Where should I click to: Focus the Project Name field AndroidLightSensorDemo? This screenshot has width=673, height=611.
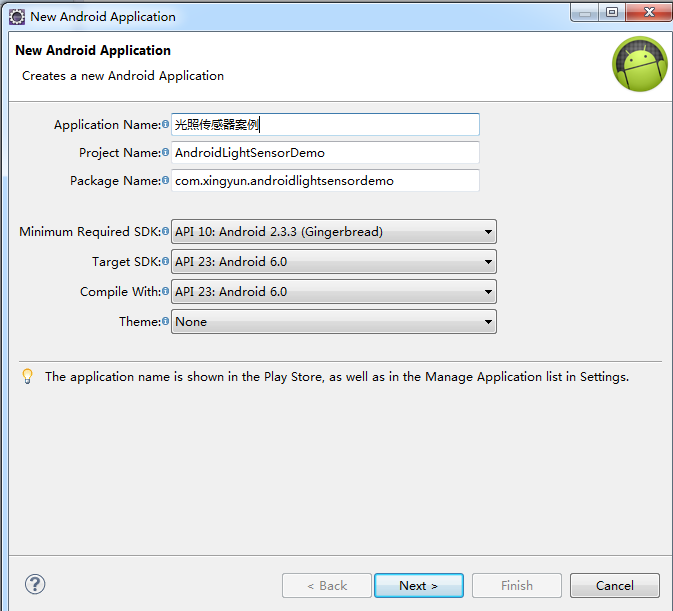click(x=325, y=152)
